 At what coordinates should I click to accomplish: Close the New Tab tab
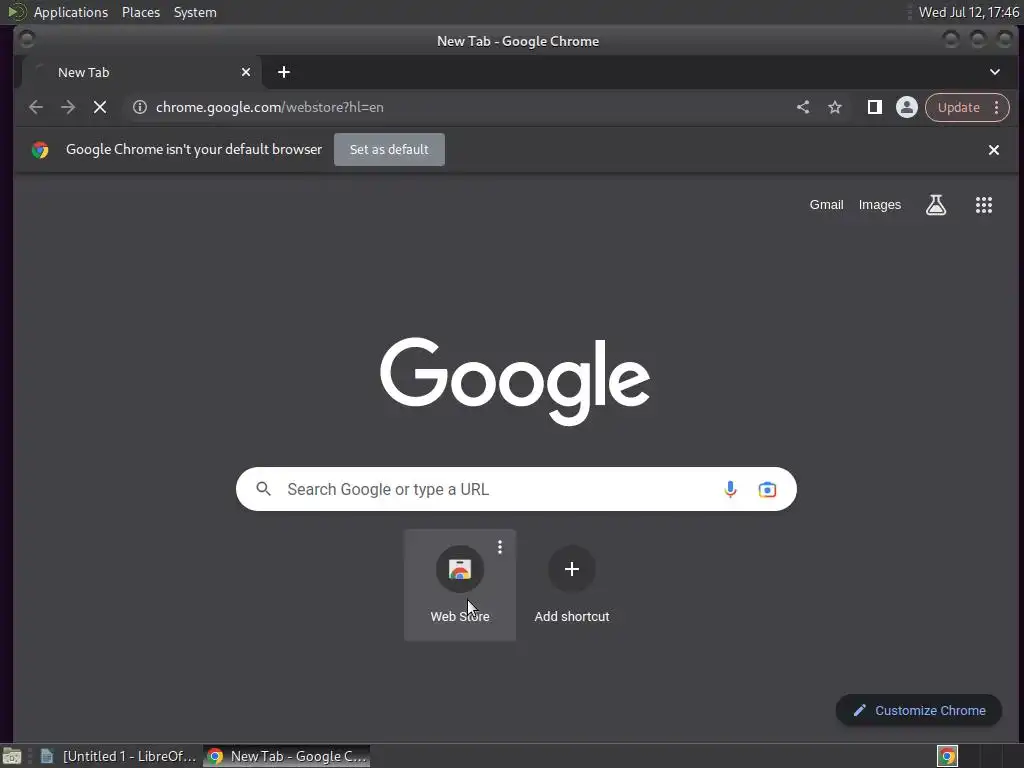click(x=246, y=72)
